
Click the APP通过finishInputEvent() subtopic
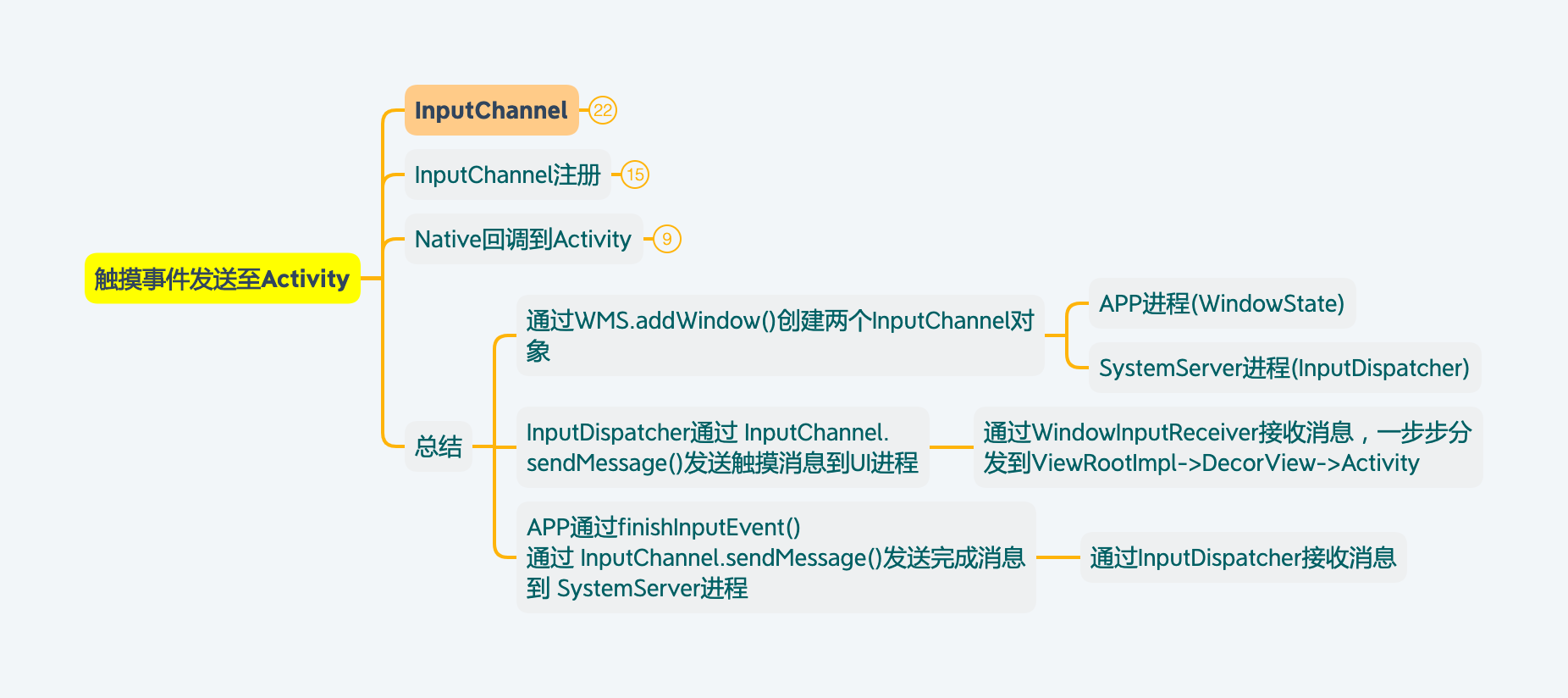[776, 557]
